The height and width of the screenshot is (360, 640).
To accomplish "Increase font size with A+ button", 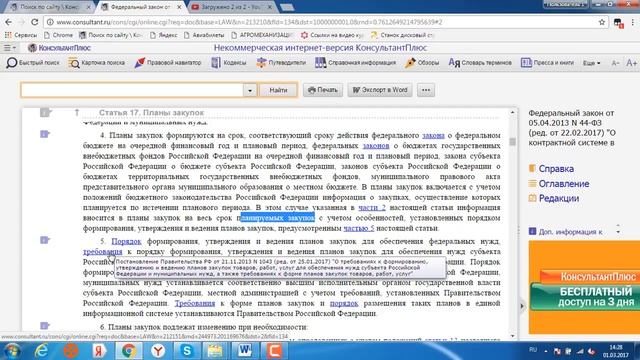I will [x=631, y=63].
